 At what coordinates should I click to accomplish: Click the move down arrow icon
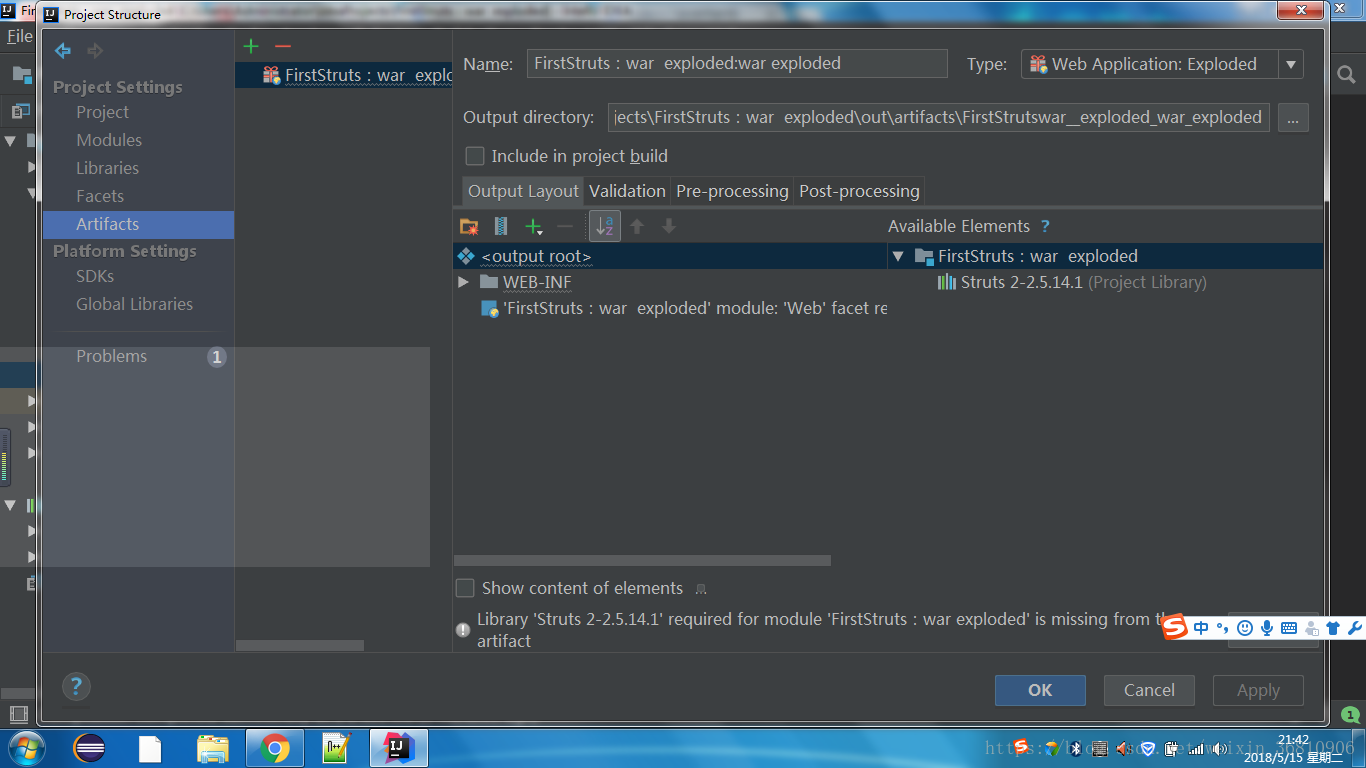point(669,226)
